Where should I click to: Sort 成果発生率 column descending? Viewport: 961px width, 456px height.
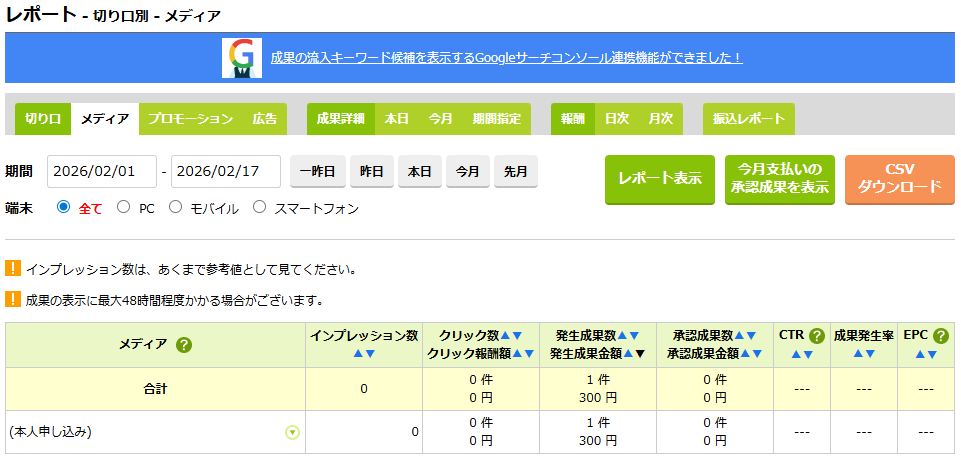(870, 354)
